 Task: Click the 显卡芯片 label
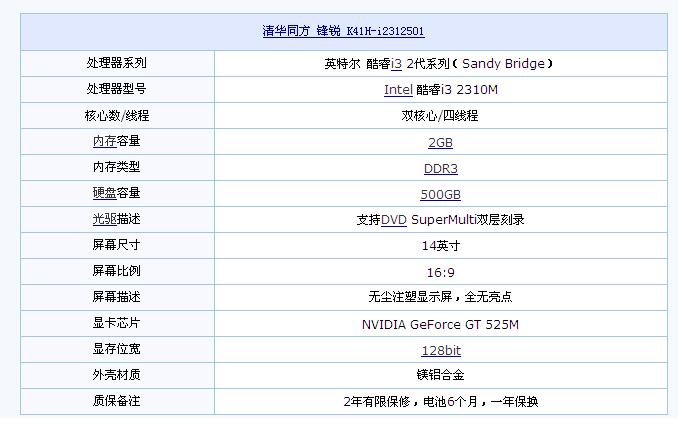116,323
